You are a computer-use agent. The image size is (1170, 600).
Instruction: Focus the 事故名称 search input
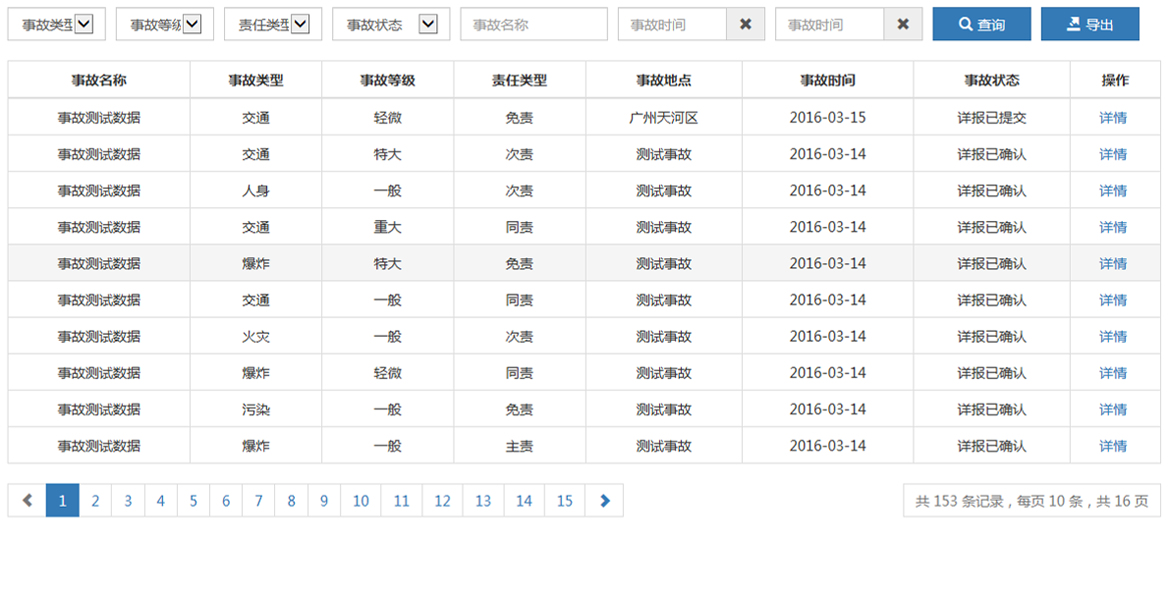pyautogui.click(x=534, y=24)
